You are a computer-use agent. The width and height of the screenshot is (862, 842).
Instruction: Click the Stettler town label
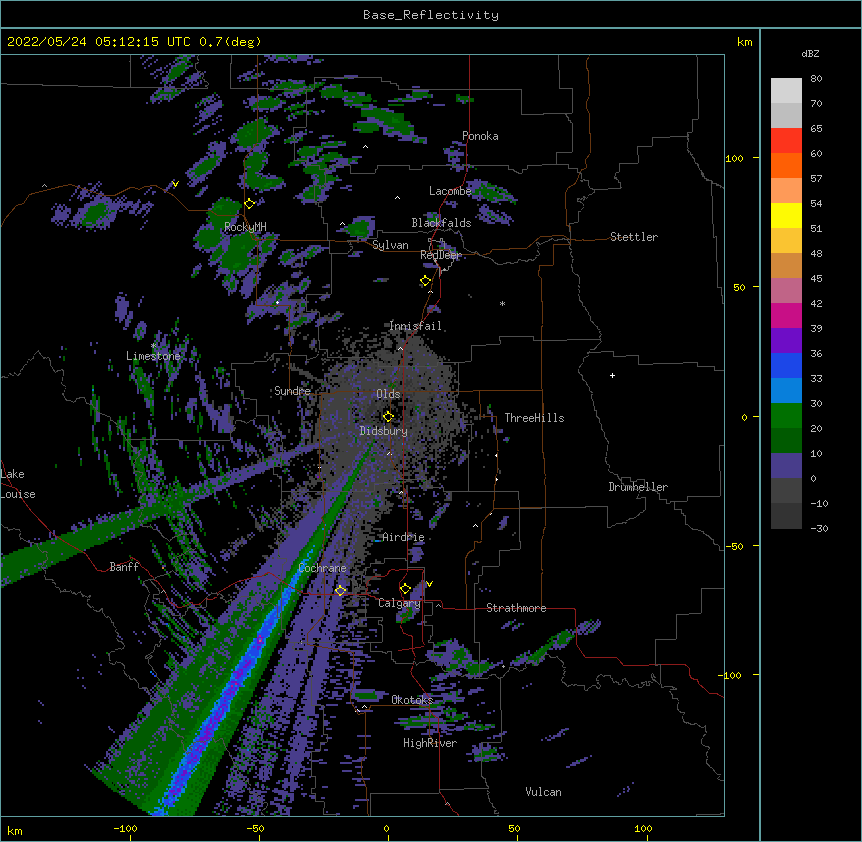click(633, 237)
